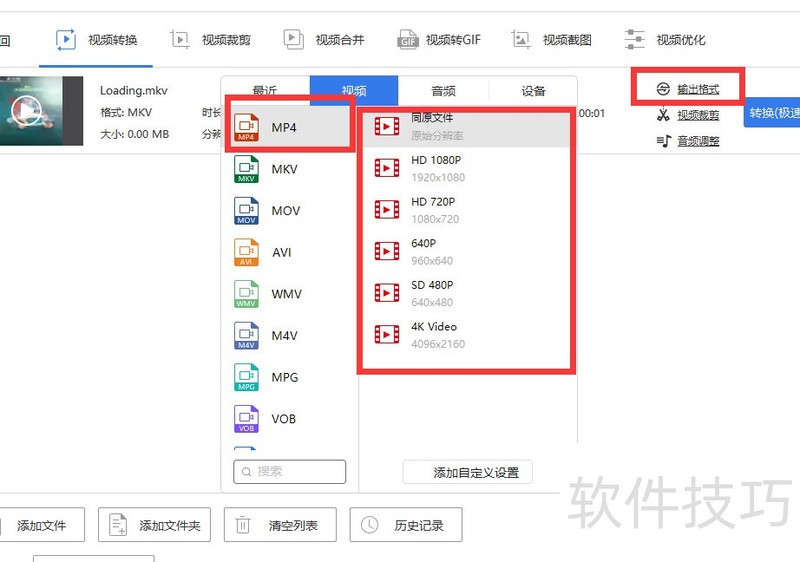This screenshot has height=562, width=800.
Task: Switch to the 音频 tab
Action: (443, 91)
